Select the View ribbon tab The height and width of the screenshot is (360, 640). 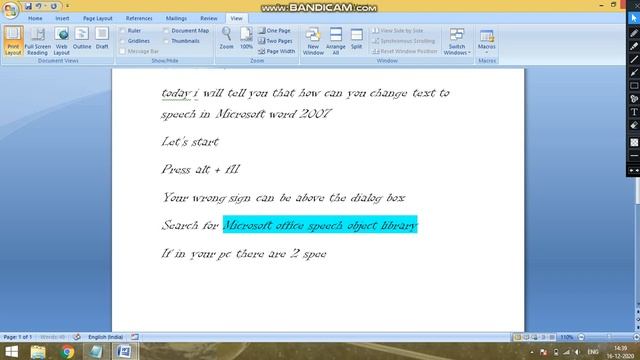(x=236, y=18)
